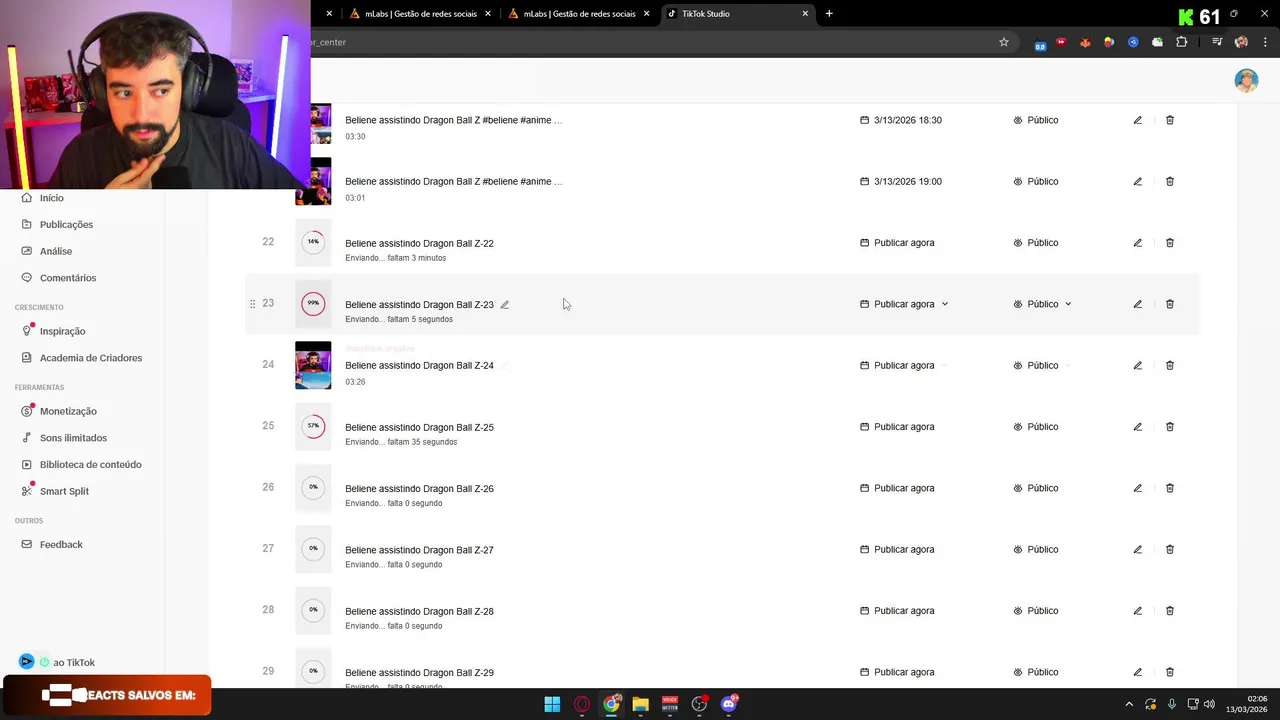This screenshot has height=720, width=1280.
Task: Bookmark this page with the star icon
Action: (x=1004, y=42)
